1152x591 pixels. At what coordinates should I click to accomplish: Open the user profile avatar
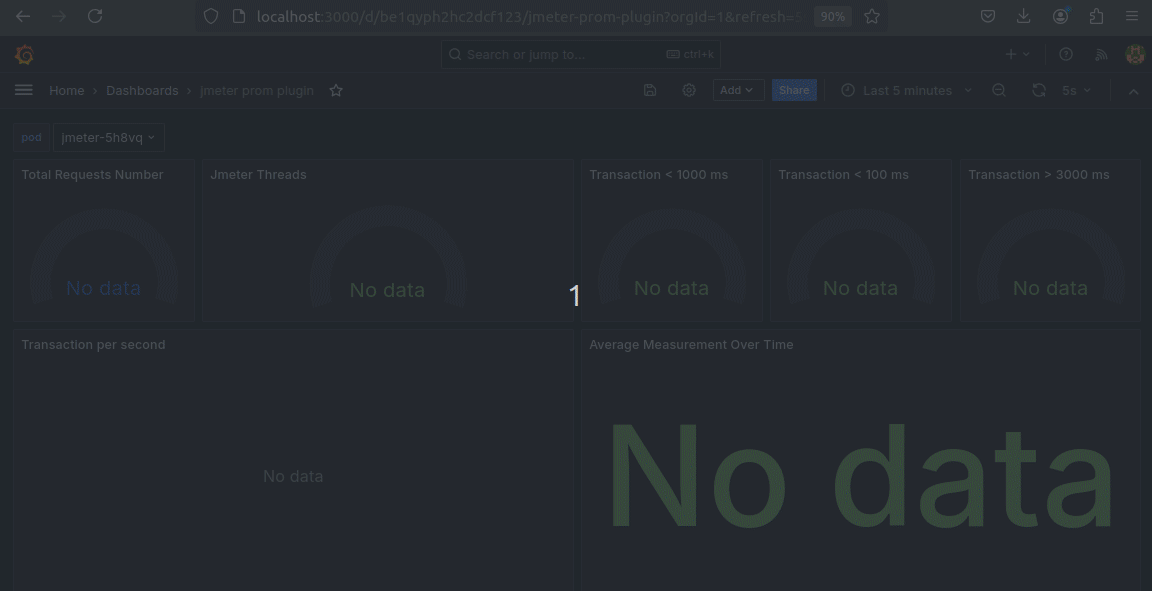click(x=1135, y=55)
